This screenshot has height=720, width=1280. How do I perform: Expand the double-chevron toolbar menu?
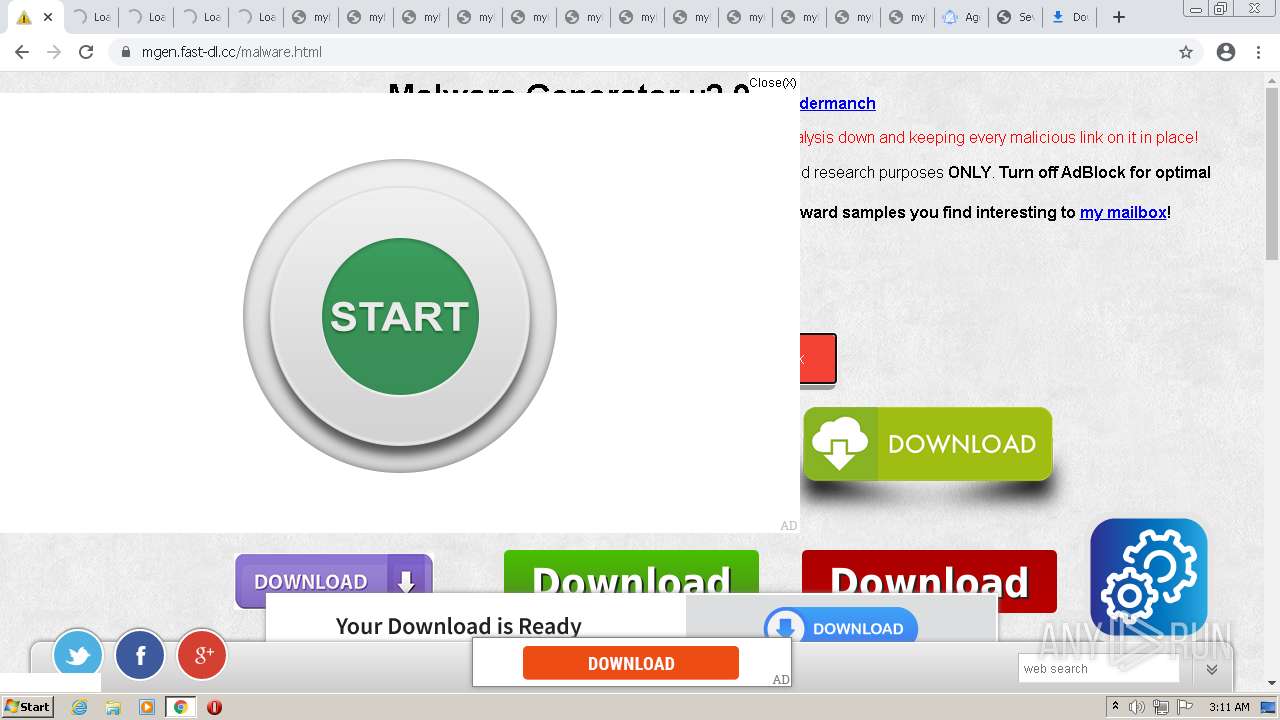point(1211,669)
